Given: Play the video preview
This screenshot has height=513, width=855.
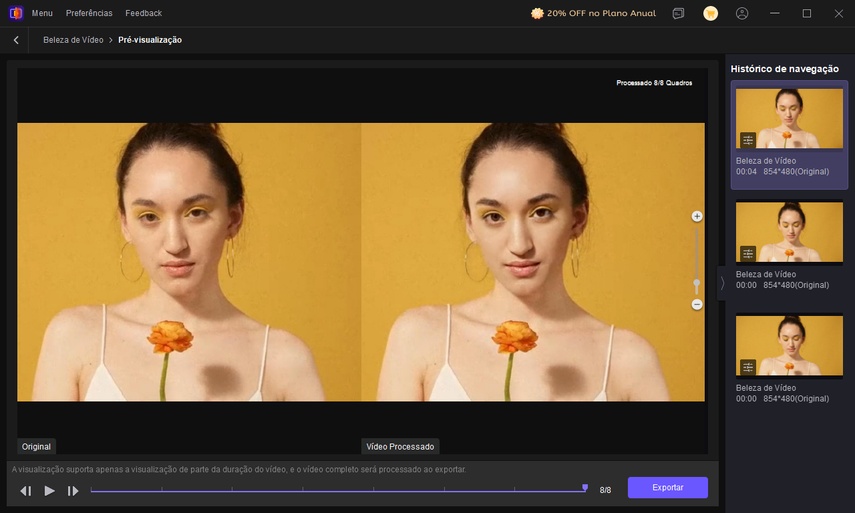Looking at the screenshot, I should [49, 491].
